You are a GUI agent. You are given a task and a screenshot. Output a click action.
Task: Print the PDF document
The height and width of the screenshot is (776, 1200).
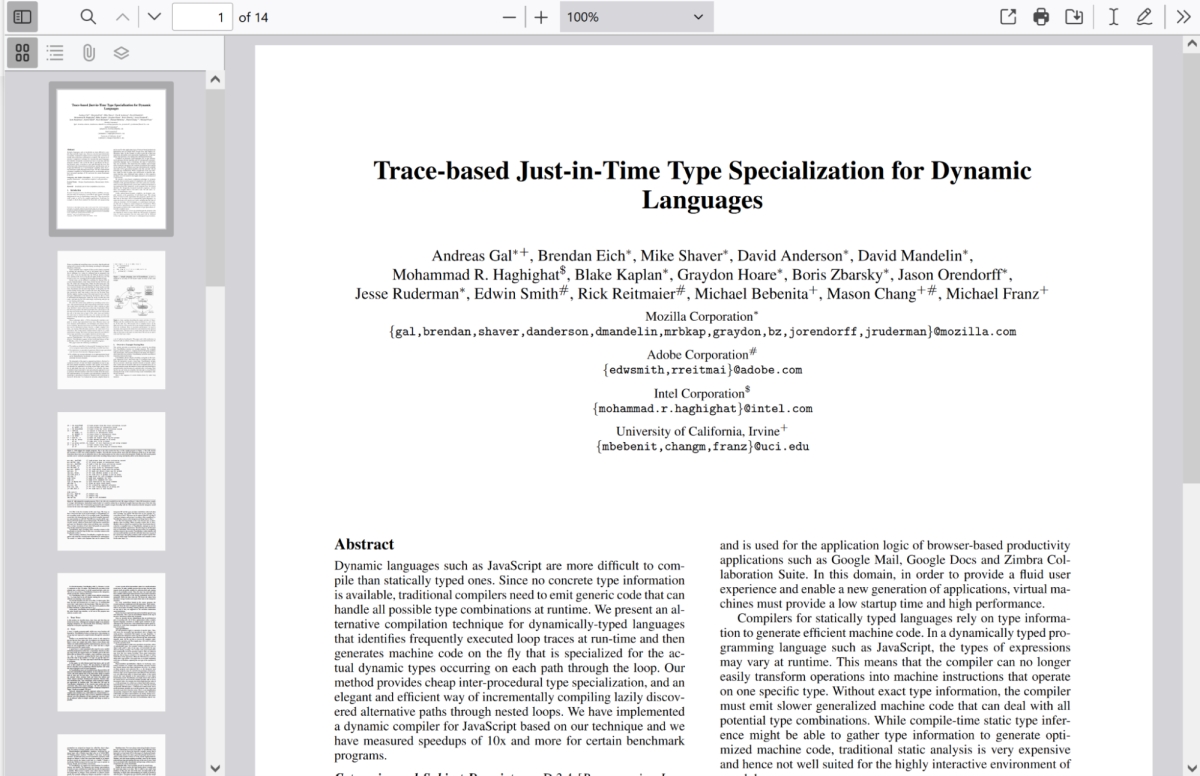(x=1041, y=16)
